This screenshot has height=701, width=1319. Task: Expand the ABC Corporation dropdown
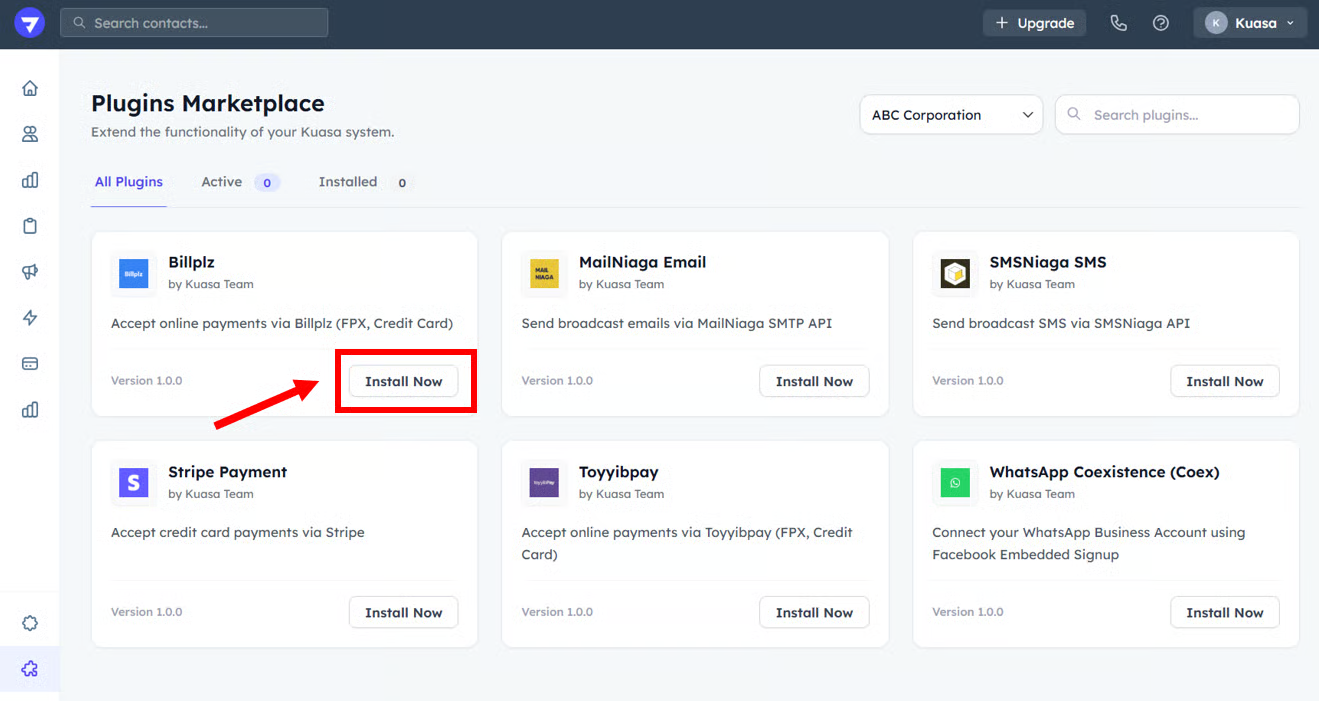pos(951,115)
